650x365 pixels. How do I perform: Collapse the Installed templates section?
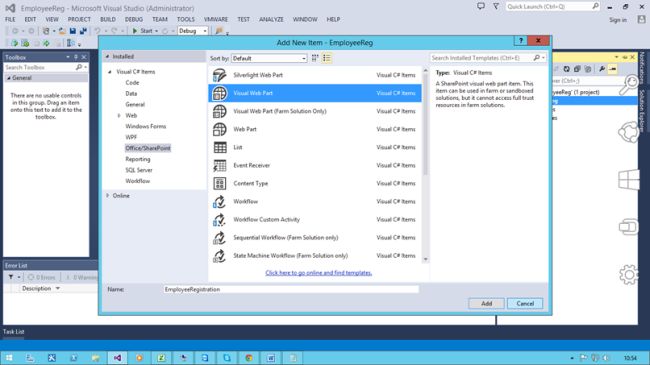click(x=107, y=56)
